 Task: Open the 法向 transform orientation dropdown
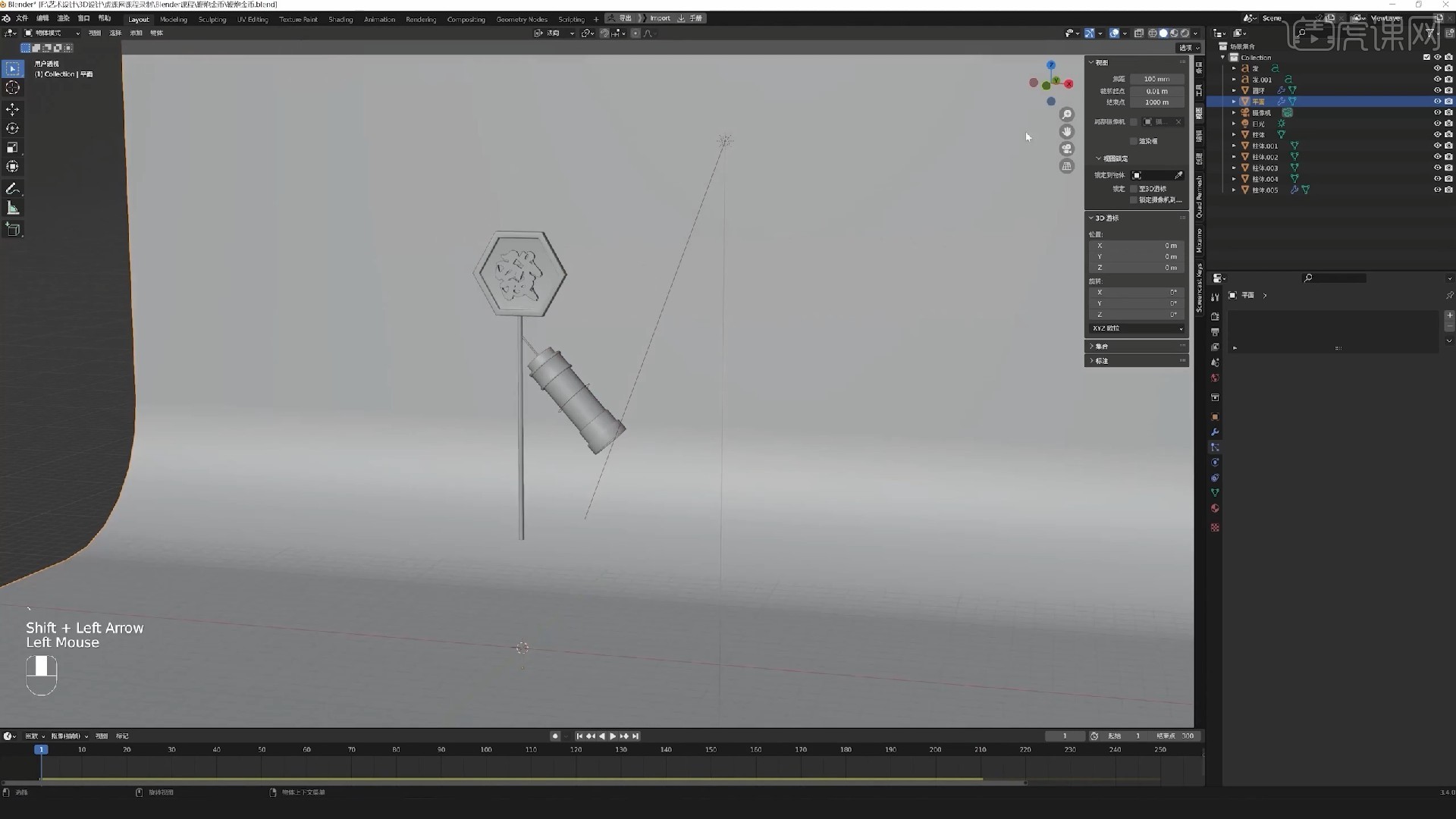554,33
